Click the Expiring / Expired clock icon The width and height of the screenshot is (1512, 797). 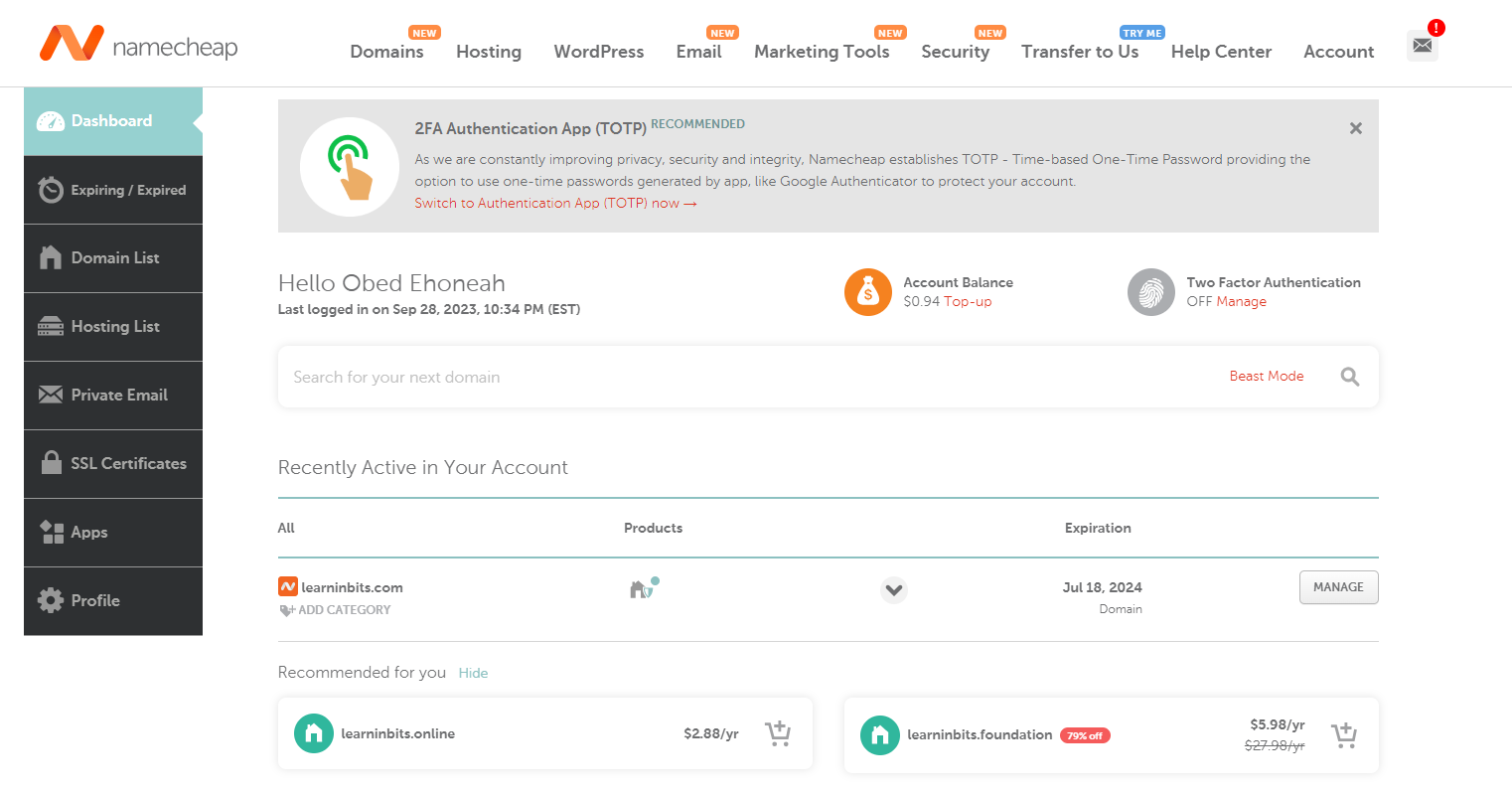tap(51, 190)
